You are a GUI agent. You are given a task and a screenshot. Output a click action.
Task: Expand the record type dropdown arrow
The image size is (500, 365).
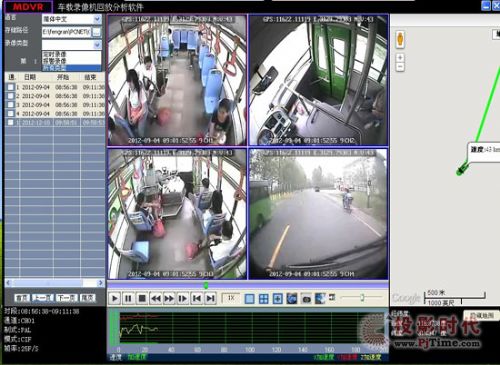[x=97, y=44]
